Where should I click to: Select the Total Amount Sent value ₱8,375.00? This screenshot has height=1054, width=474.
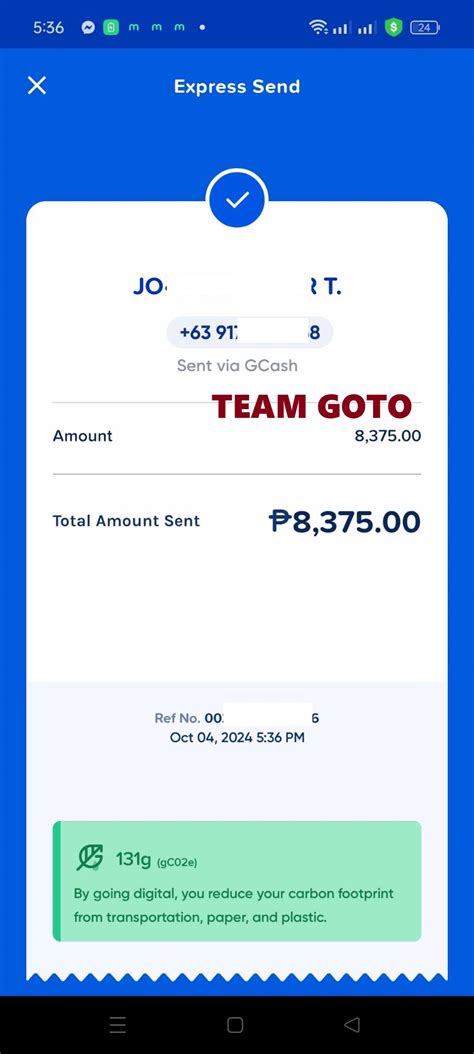(x=345, y=521)
